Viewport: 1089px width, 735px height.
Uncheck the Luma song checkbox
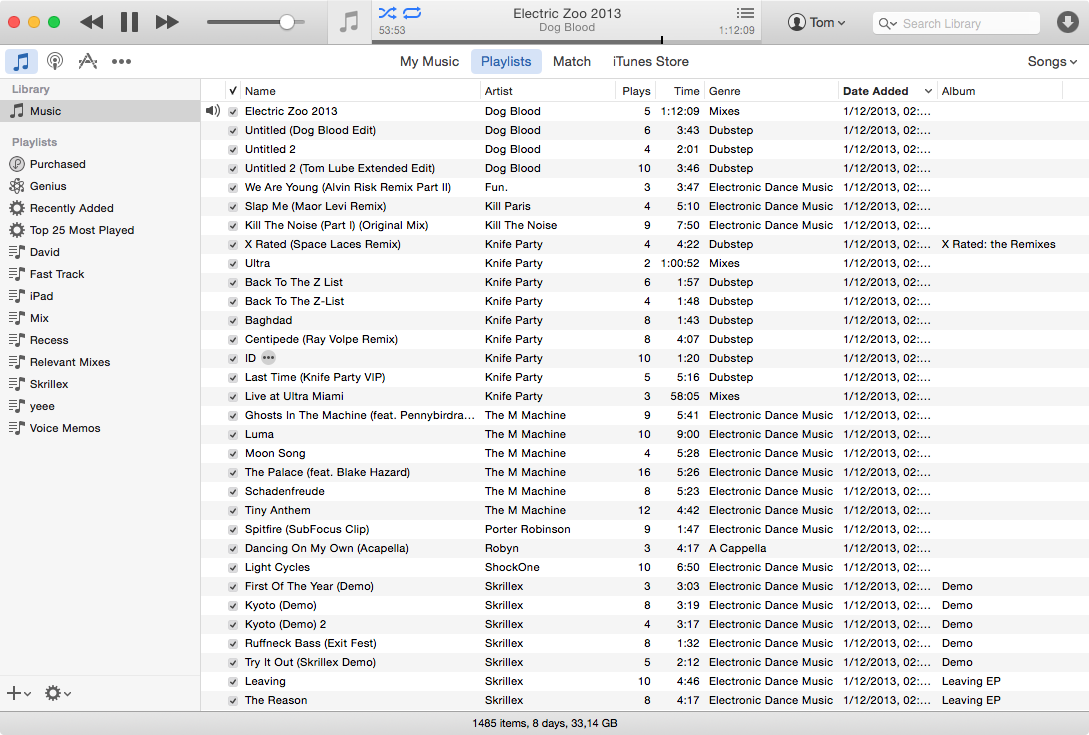(233, 434)
